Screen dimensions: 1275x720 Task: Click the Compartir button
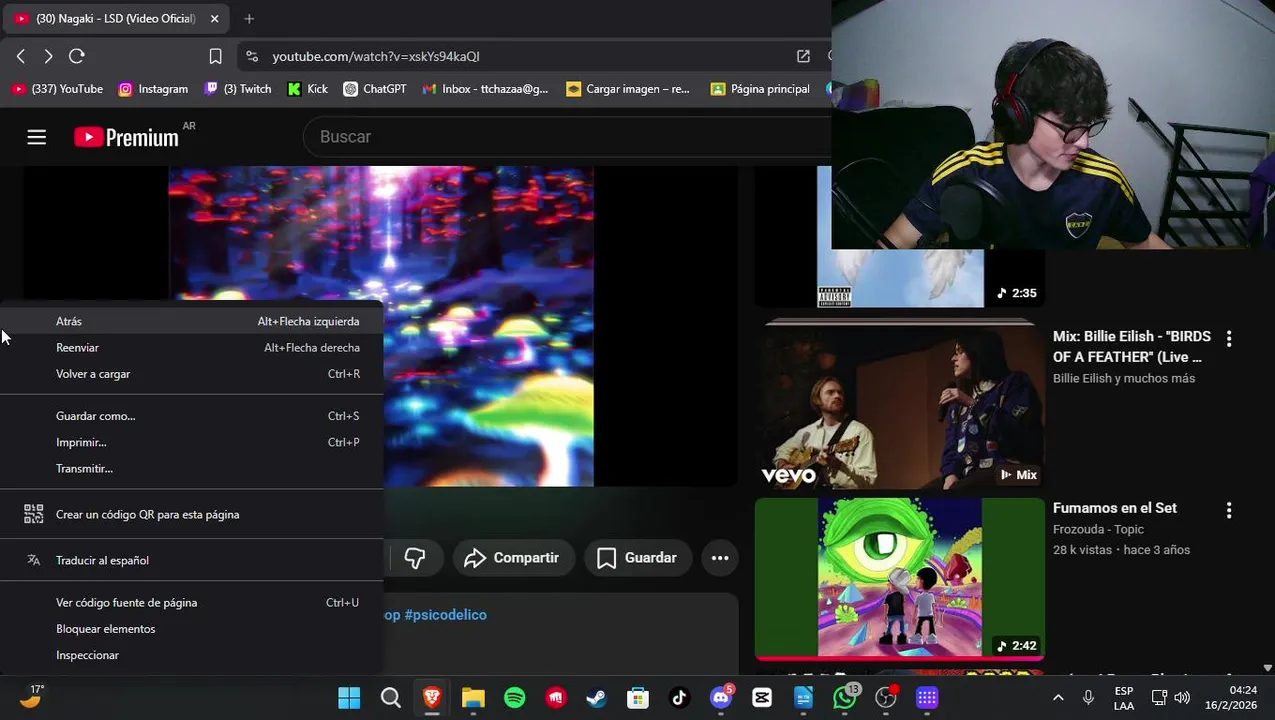(x=512, y=558)
